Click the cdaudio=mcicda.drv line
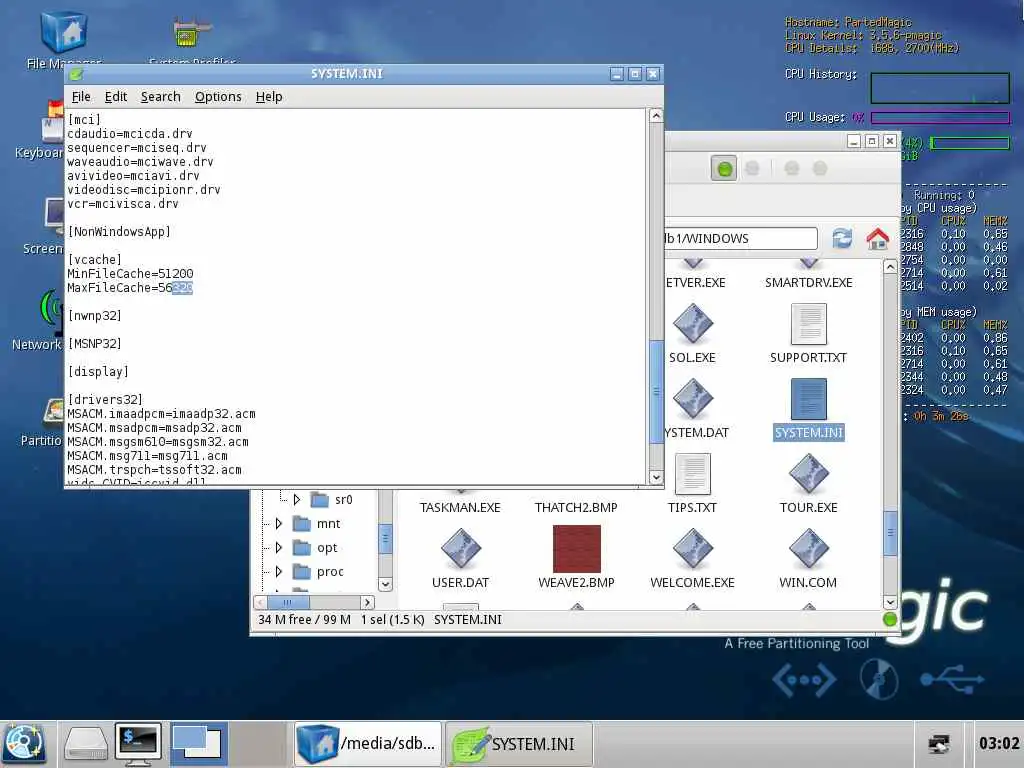The image size is (1024, 768). (x=129, y=134)
